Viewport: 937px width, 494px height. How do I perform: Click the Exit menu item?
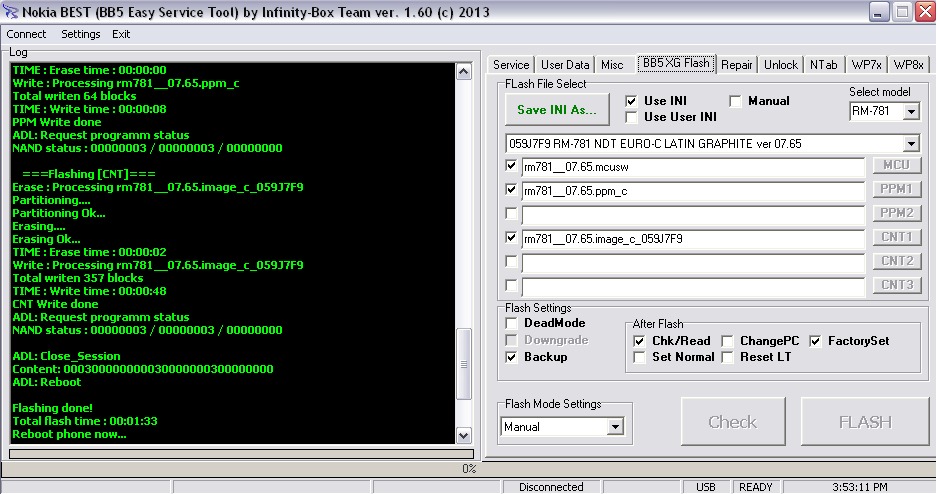tap(121, 34)
